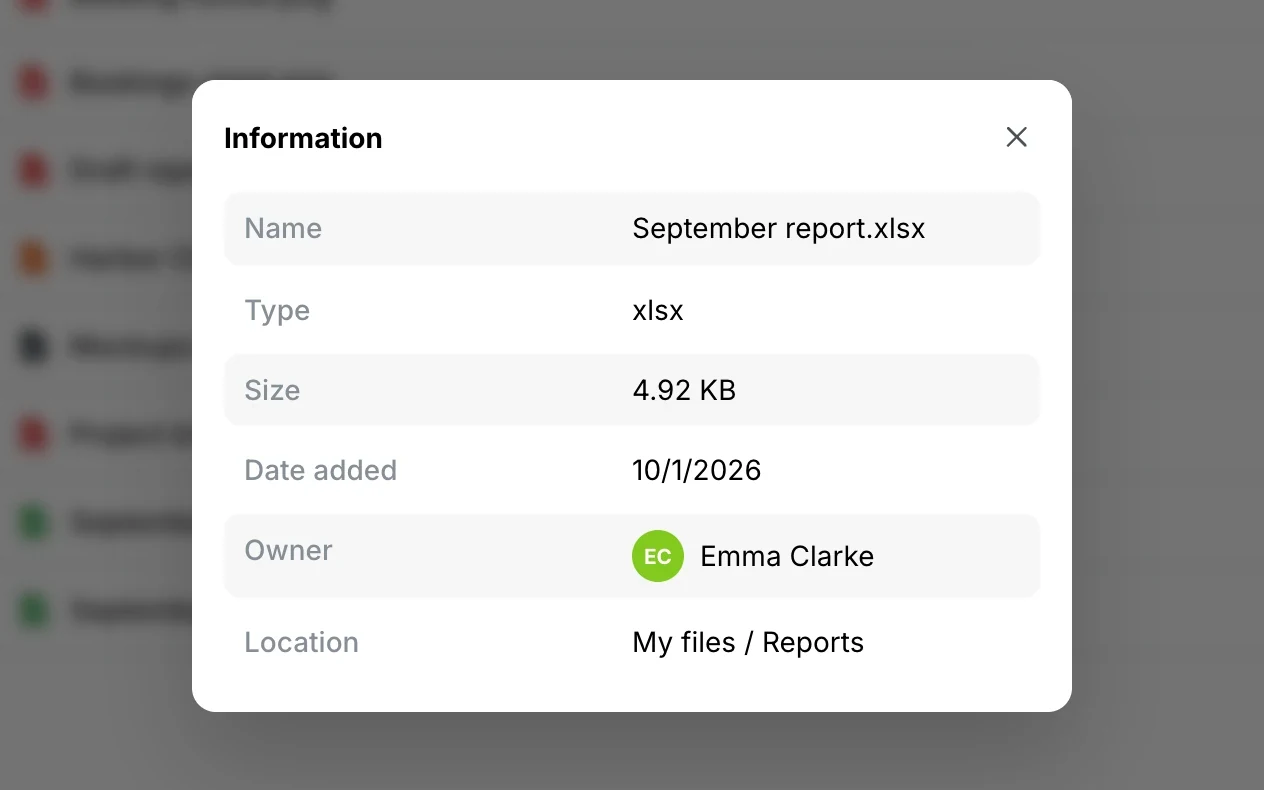Screen dimensions: 1264x790
Task: Click the 'xlsx' type value
Action: (x=658, y=310)
